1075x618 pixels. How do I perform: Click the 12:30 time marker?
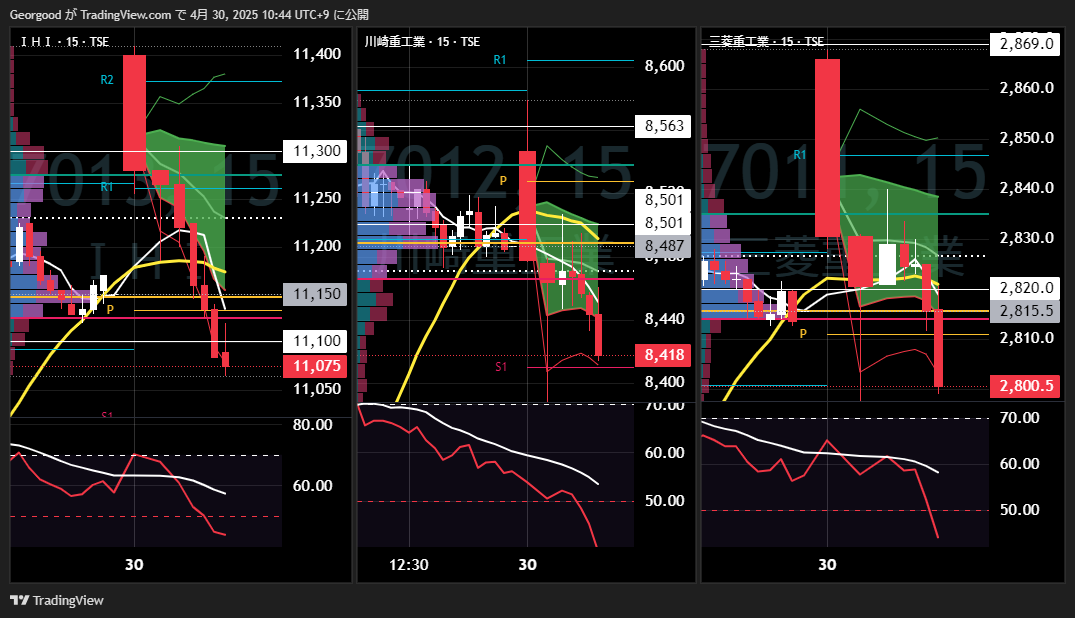pos(409,564)
